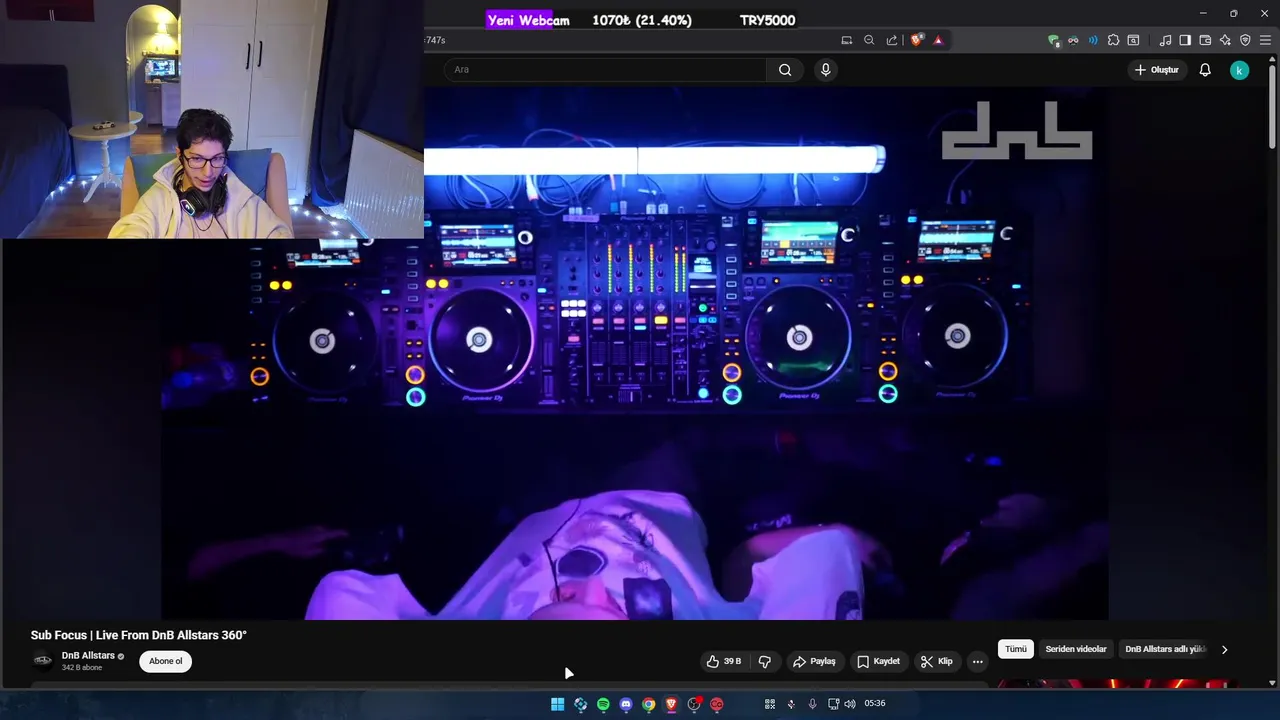Open the browser extensions puzzle icon

coord(1113,40)
